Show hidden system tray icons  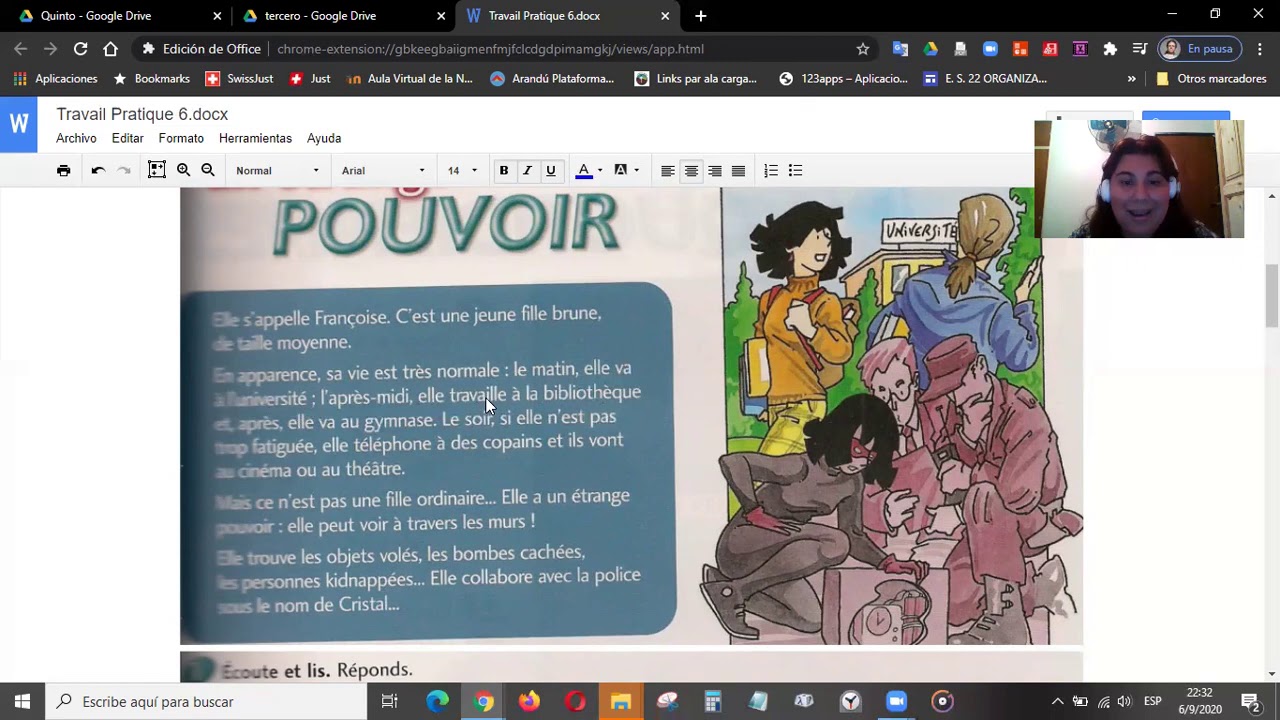pyautogui.click(x=1057, y=702)
